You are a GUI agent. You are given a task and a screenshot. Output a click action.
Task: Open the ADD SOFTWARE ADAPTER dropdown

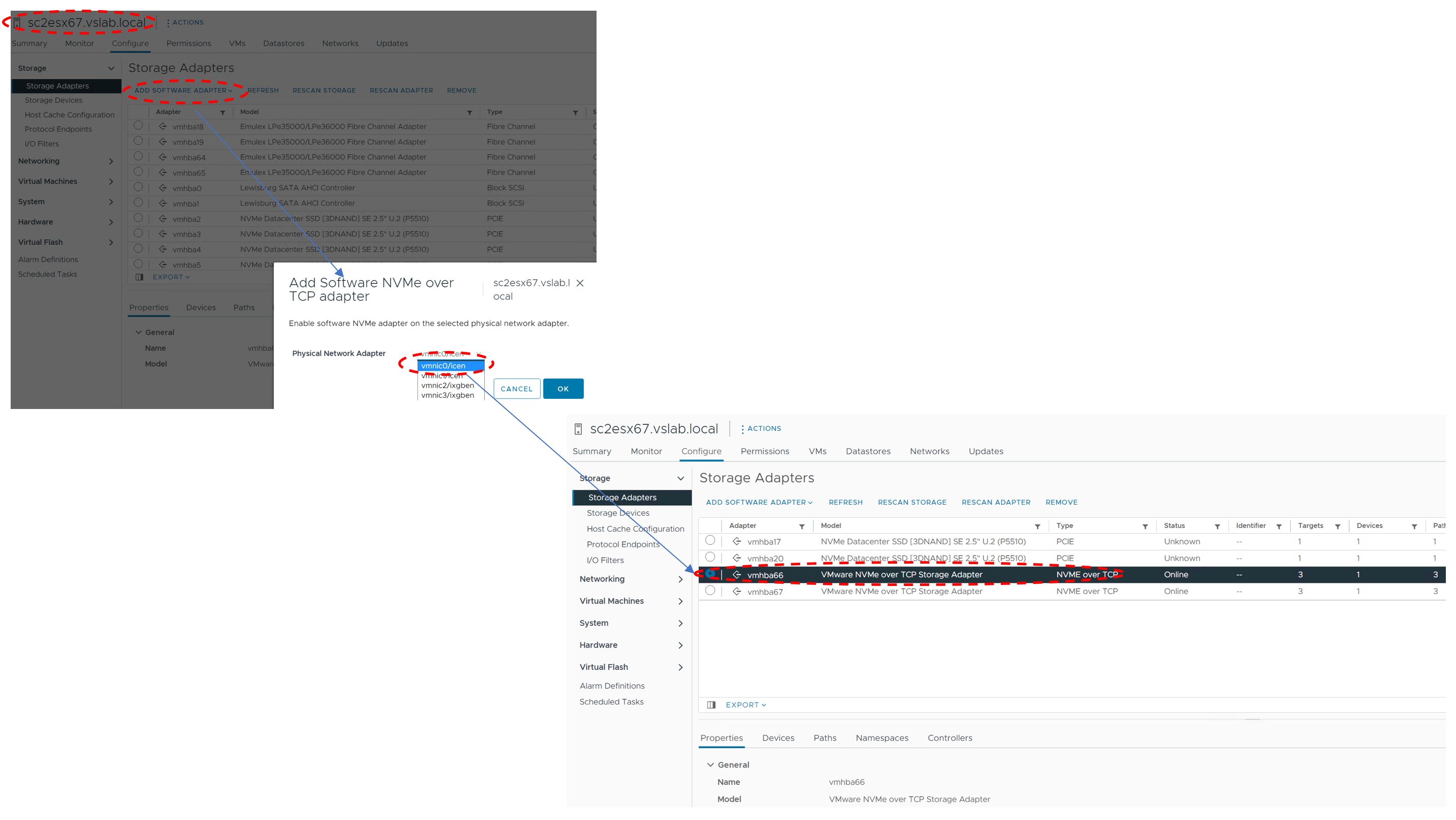pyautogui.click(x=759, y=502)
